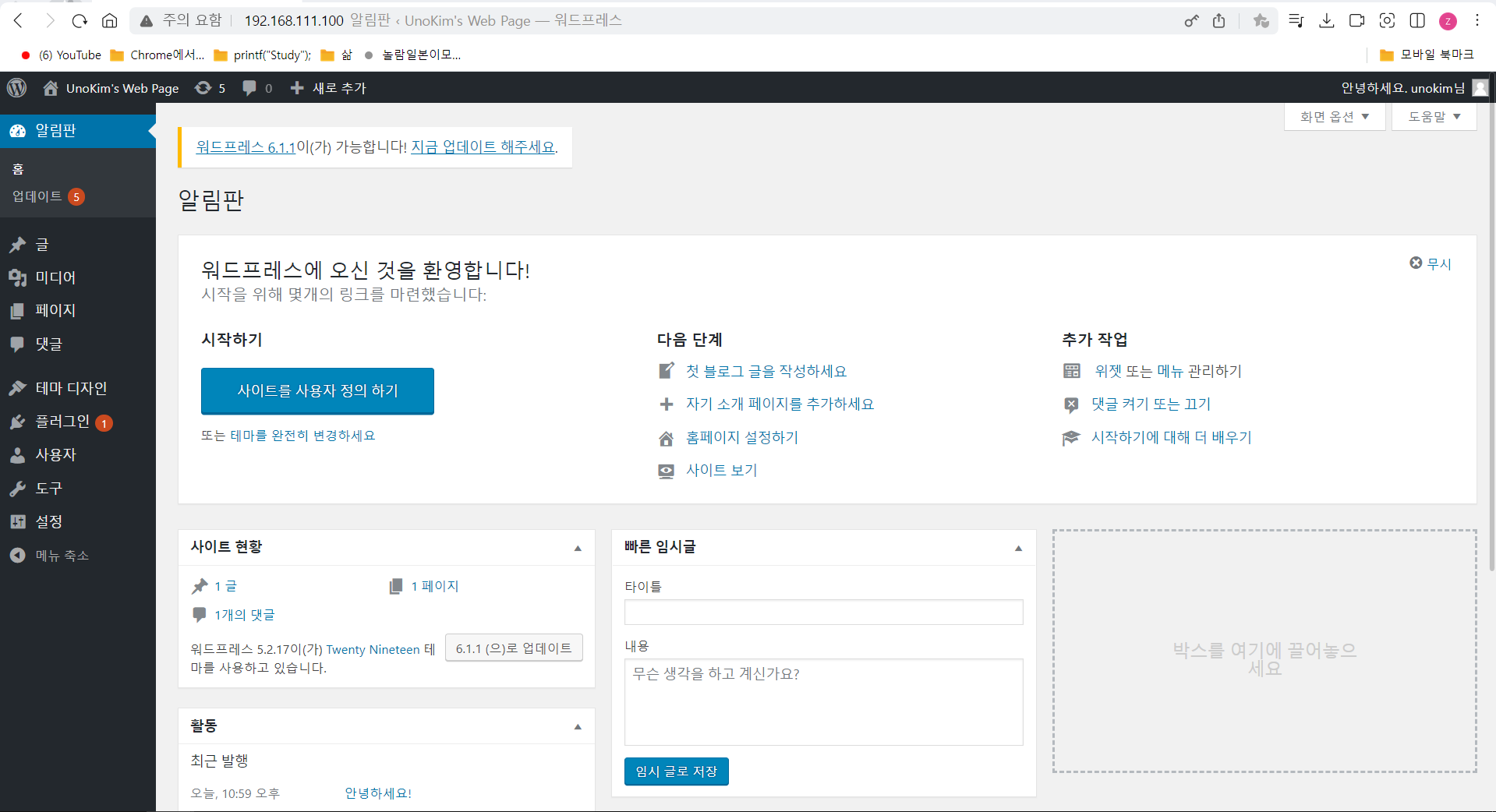Click the 새로 추가 plus icon
Viewport: 1496px width, 812px height.
click(297, 88)
